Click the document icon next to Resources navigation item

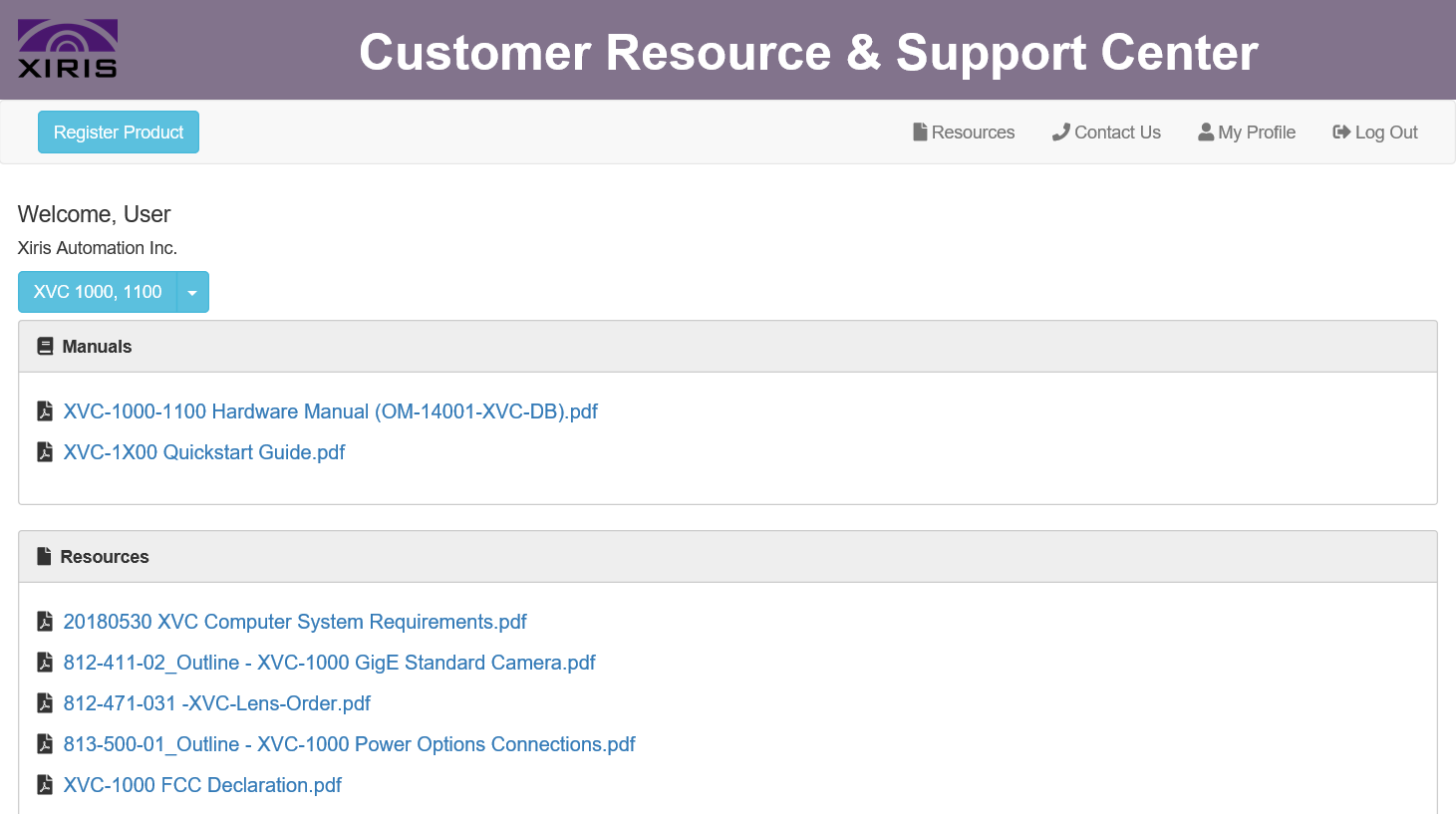(x=920, y=132)
